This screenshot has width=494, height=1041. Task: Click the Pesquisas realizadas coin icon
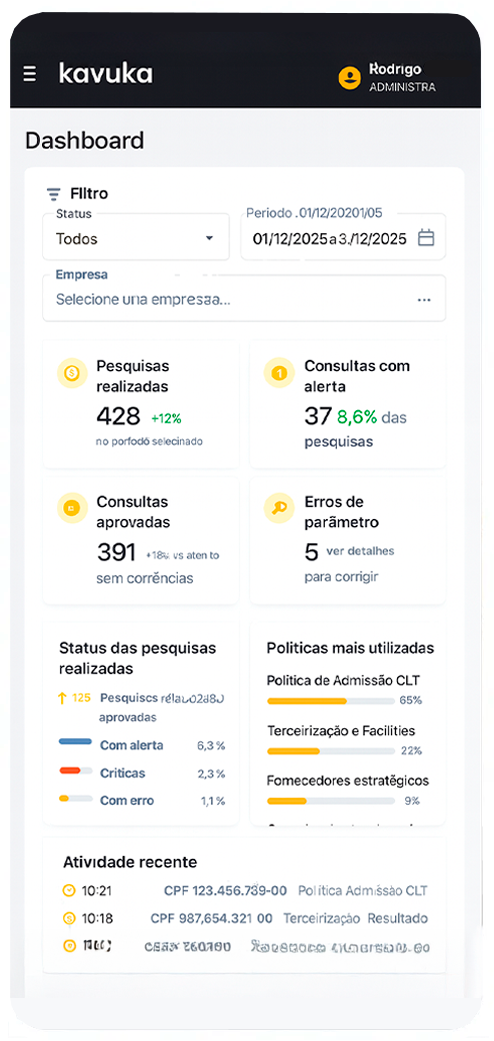pos(71,373)
